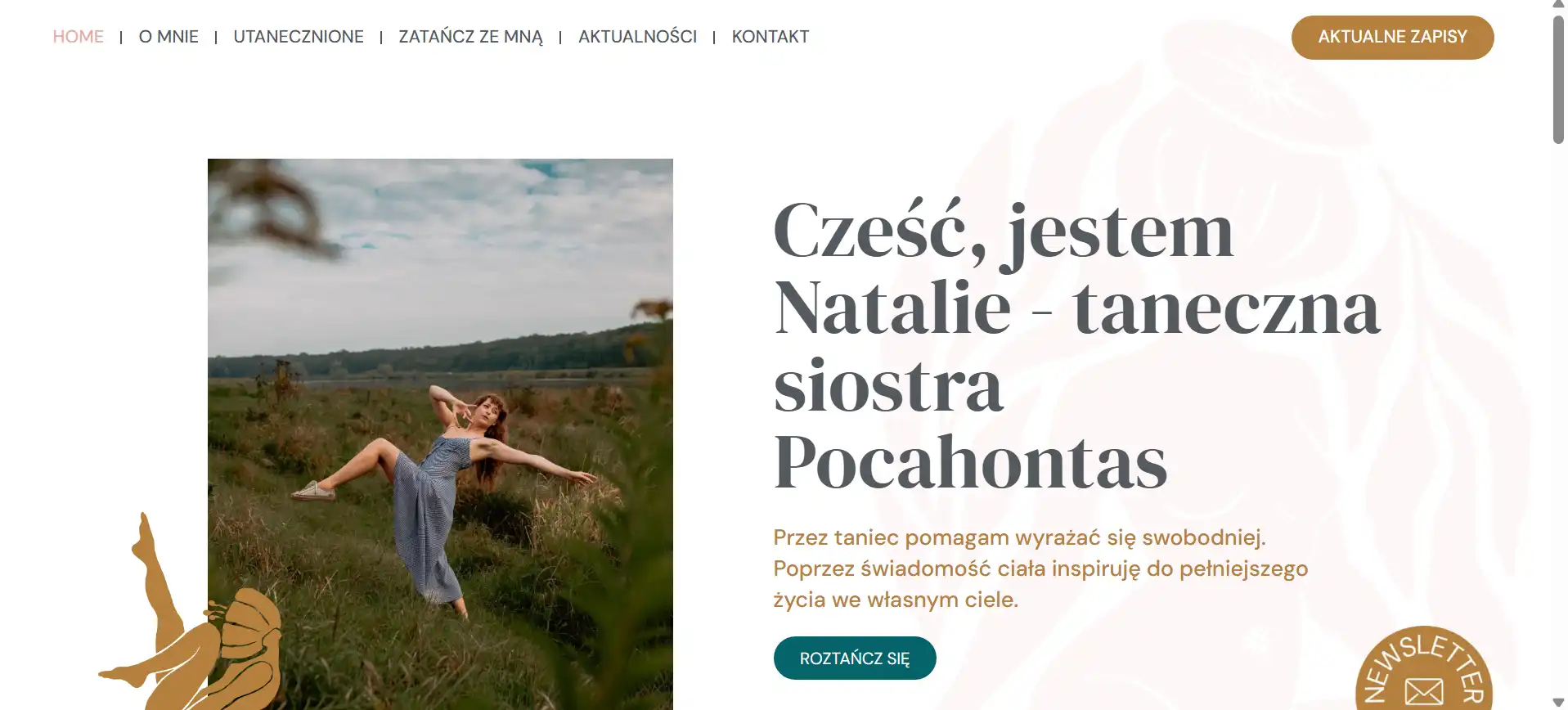This screenshot has height=710, width=1568.
Task: Open the AKTUALNOŚCI section
Action: (x=638, y=37)
